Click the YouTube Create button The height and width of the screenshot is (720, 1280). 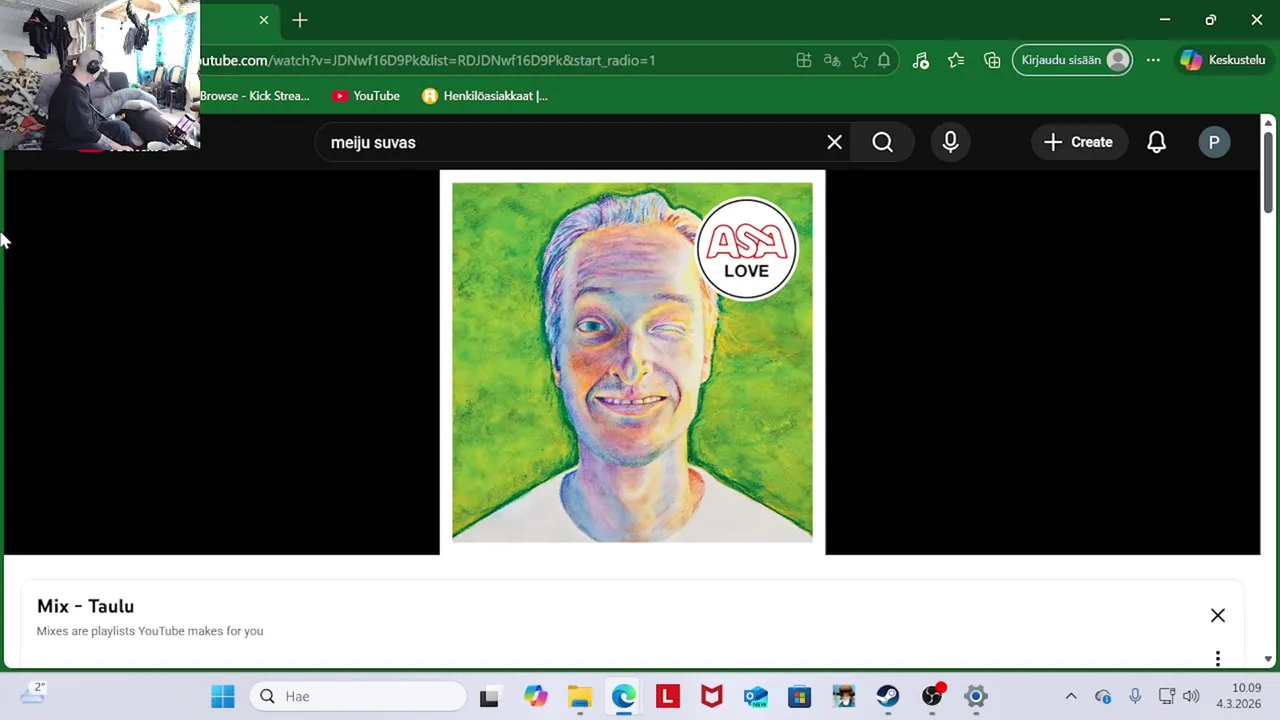point(1078,142)
